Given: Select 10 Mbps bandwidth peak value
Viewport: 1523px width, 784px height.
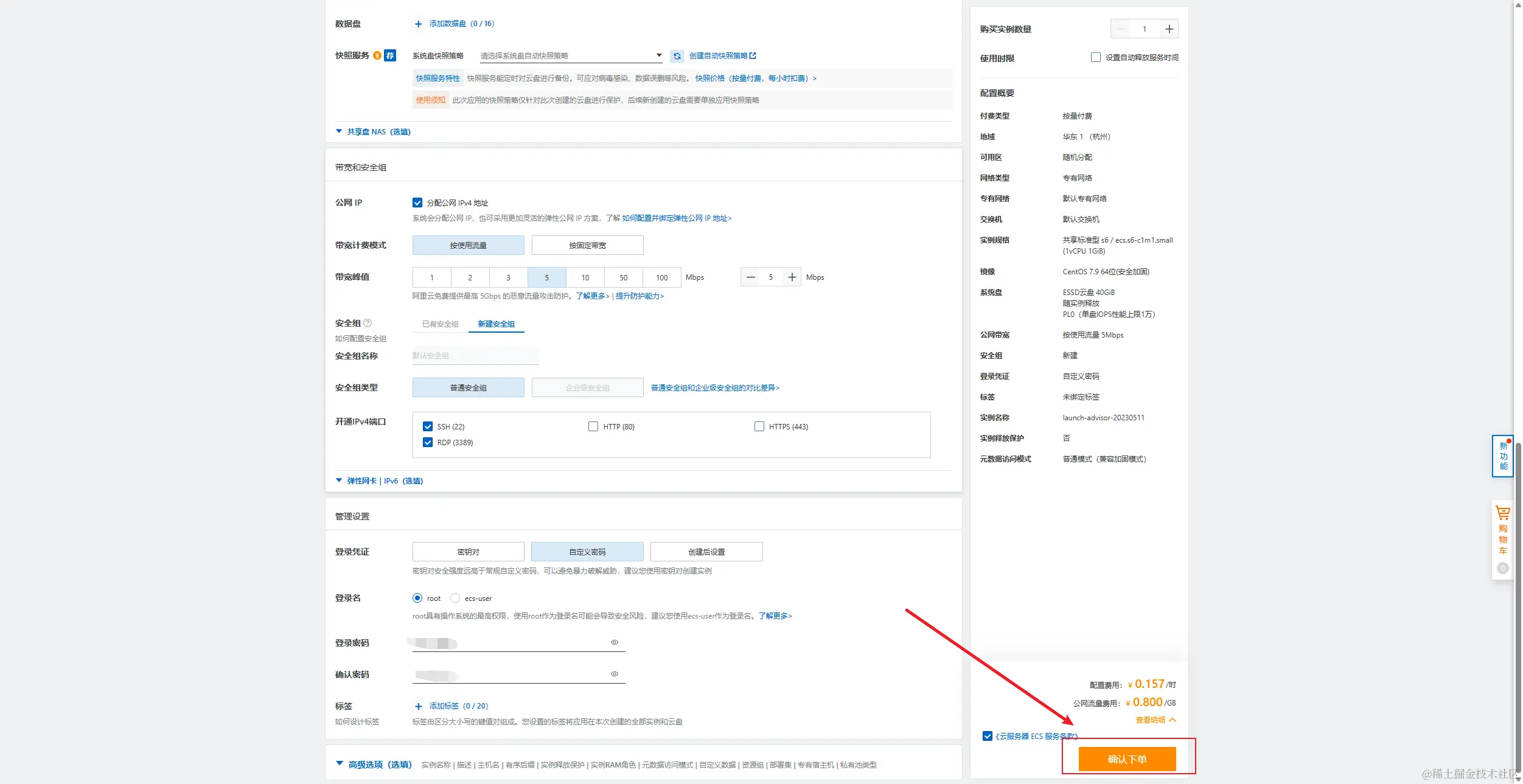Looking at the screenshot, I should (585, 277).
